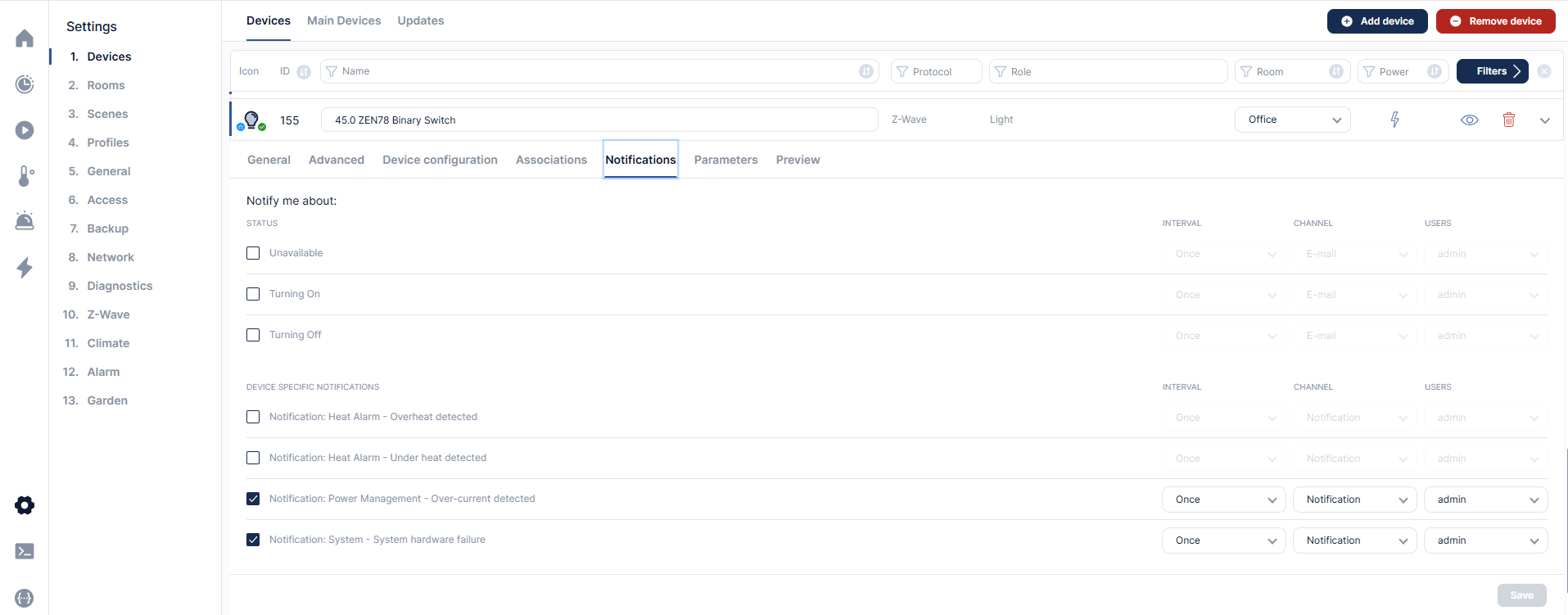Check the Turning Off checkbox
The width and height of the screenshot is (1568, 615).
(253, 335)
